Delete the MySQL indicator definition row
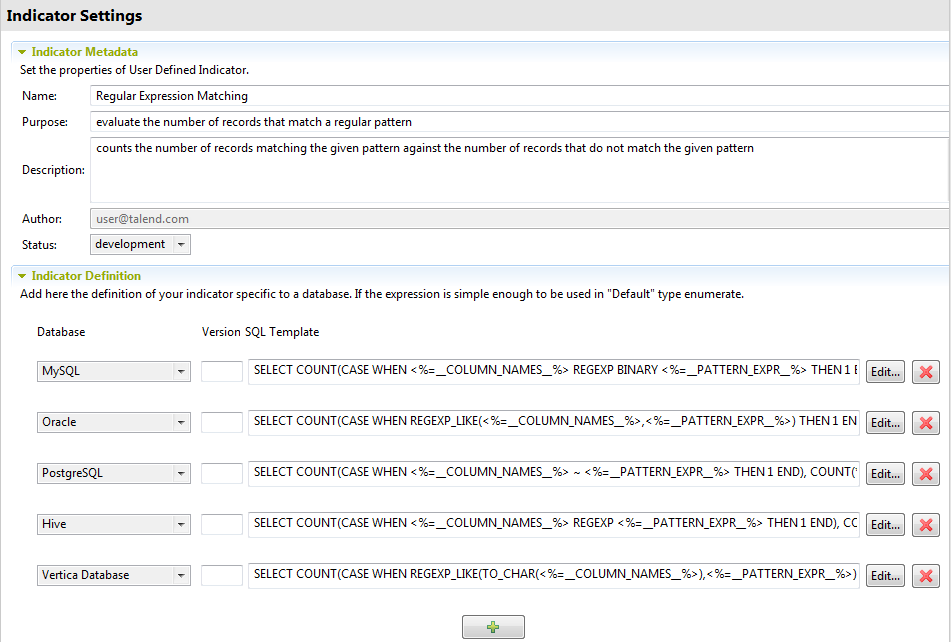The width and height of the screenshot is (951, 642). pyautogui.click(x=925, y=371)
